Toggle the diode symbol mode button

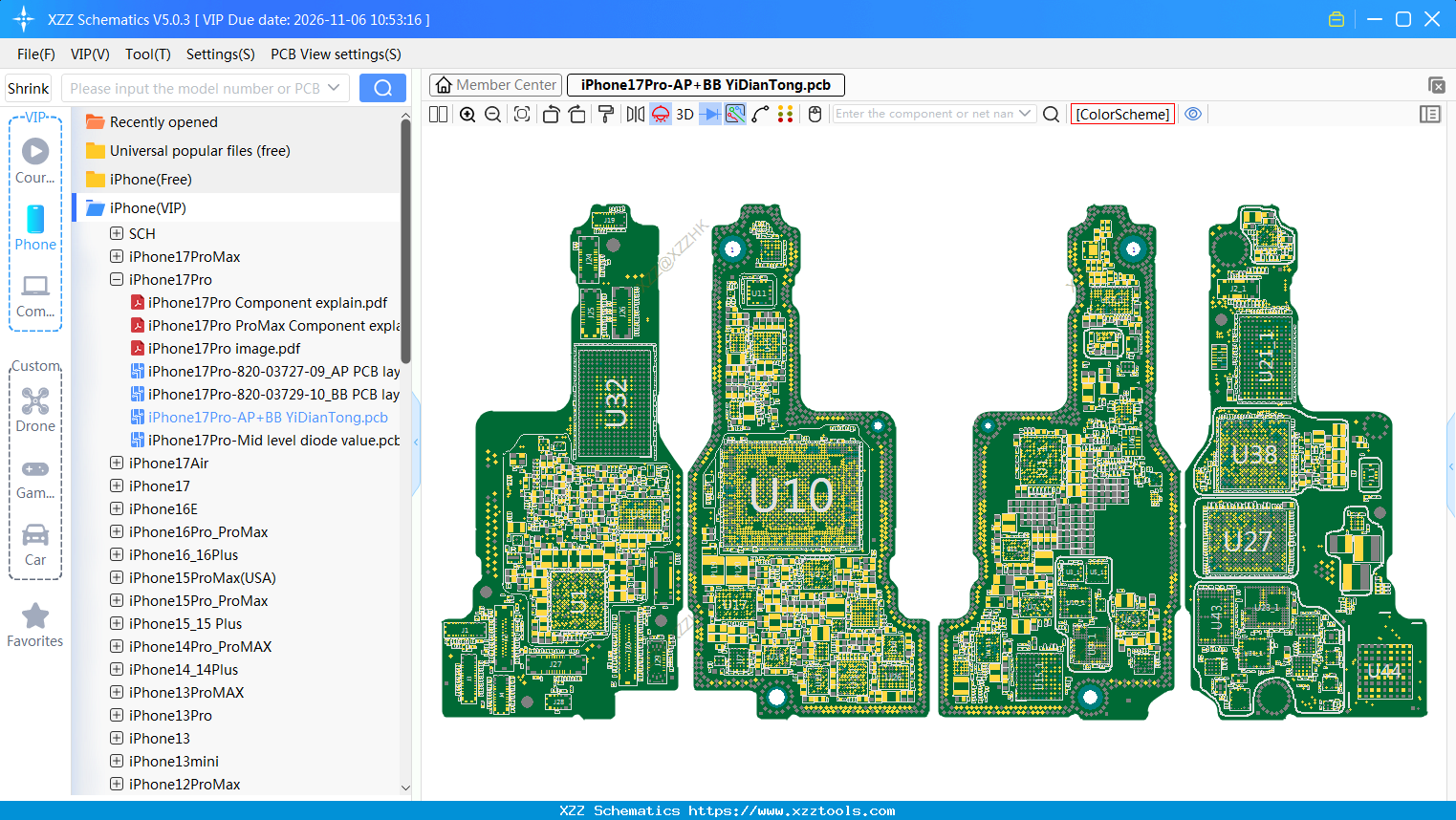[x=709, y=115]
